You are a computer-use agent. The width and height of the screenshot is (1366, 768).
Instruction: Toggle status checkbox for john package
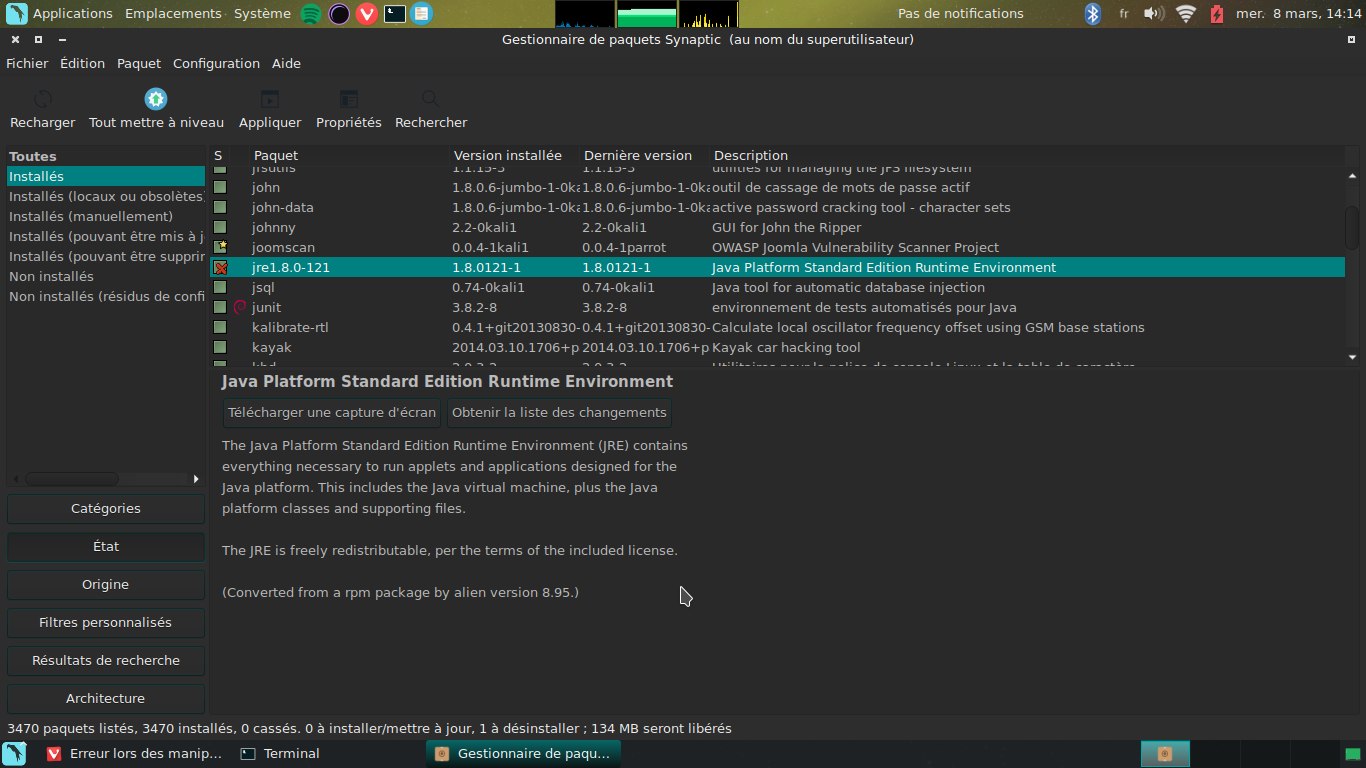(220, 187)
